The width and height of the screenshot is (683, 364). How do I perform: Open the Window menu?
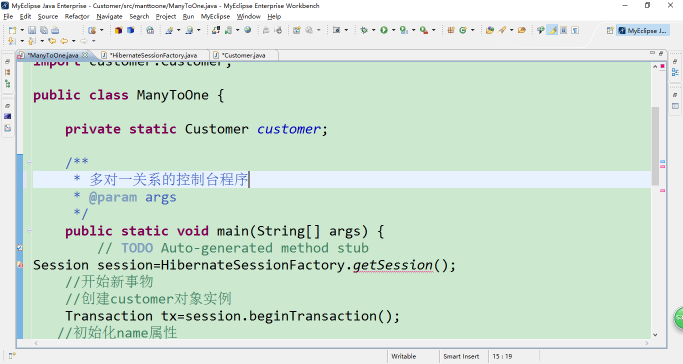tap(248, 17)
